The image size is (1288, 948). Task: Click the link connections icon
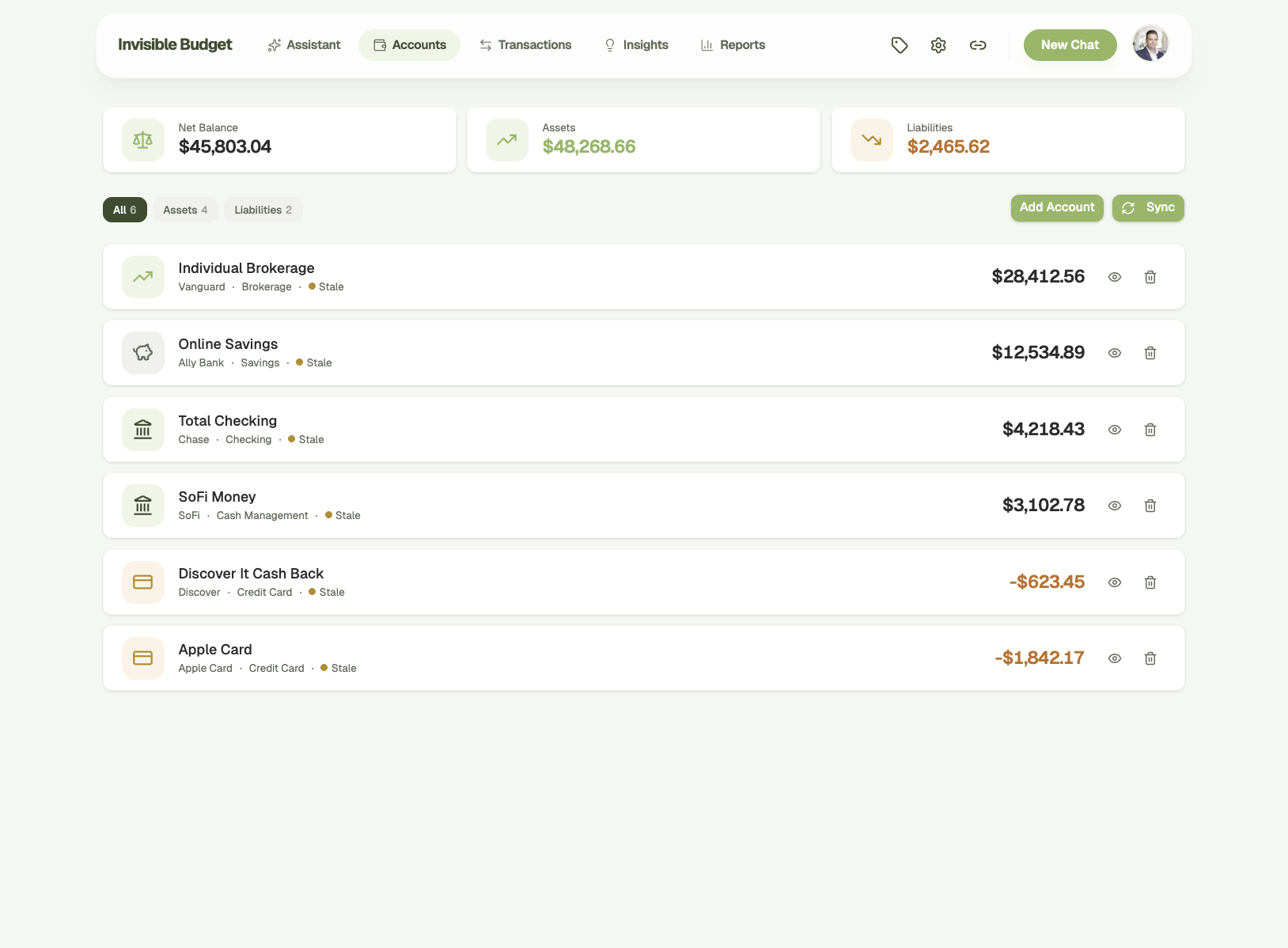[x=978, y=45]
